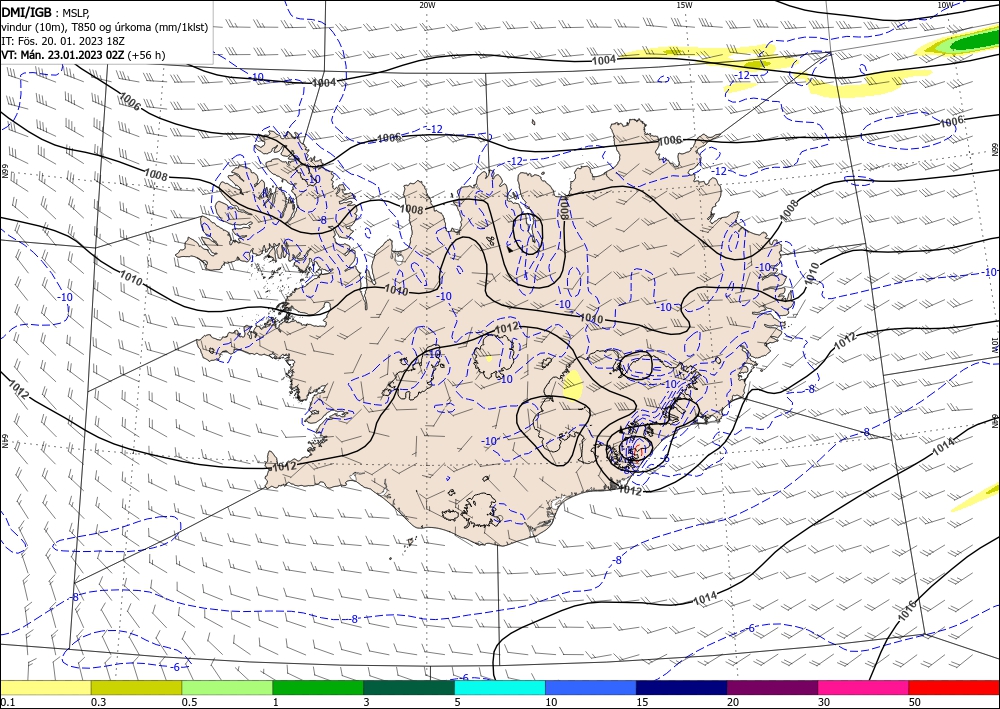Select the olive 0.3 legend color
Screen dimensions: 1000x709
(136, 687)
